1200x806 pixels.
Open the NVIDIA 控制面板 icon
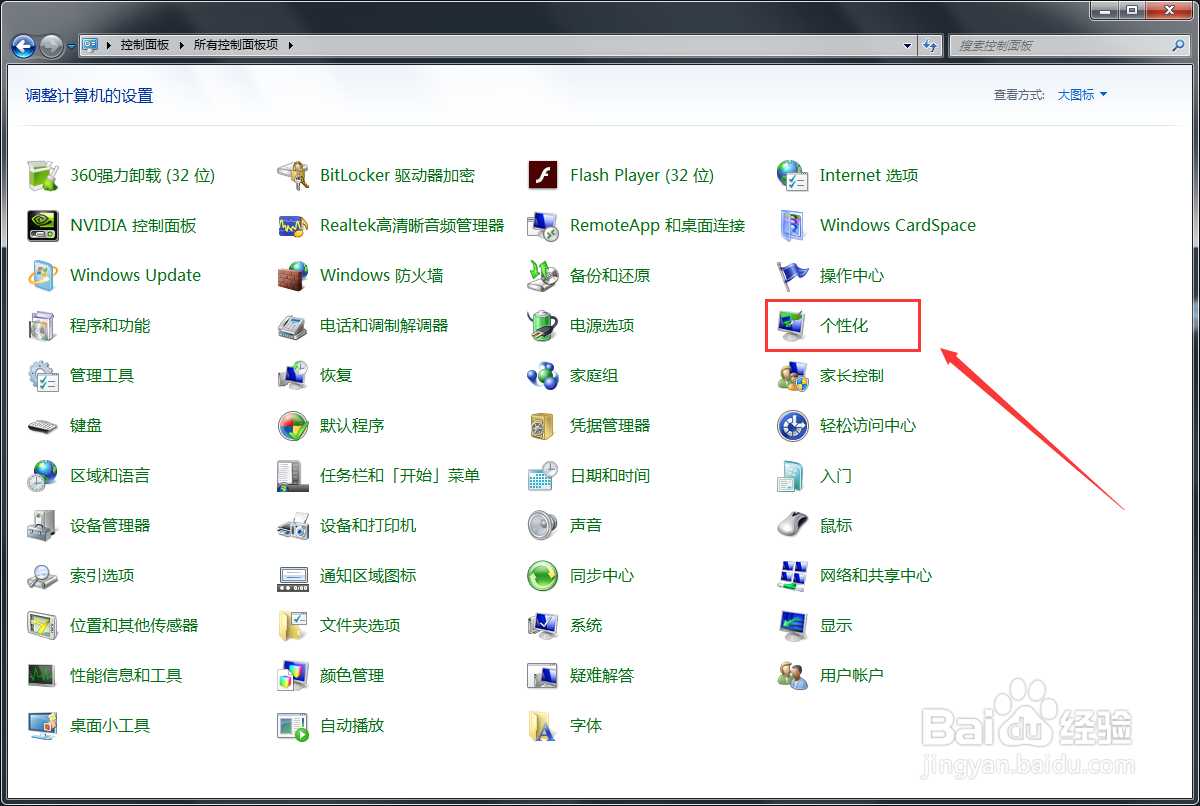(x=43, y=225)
